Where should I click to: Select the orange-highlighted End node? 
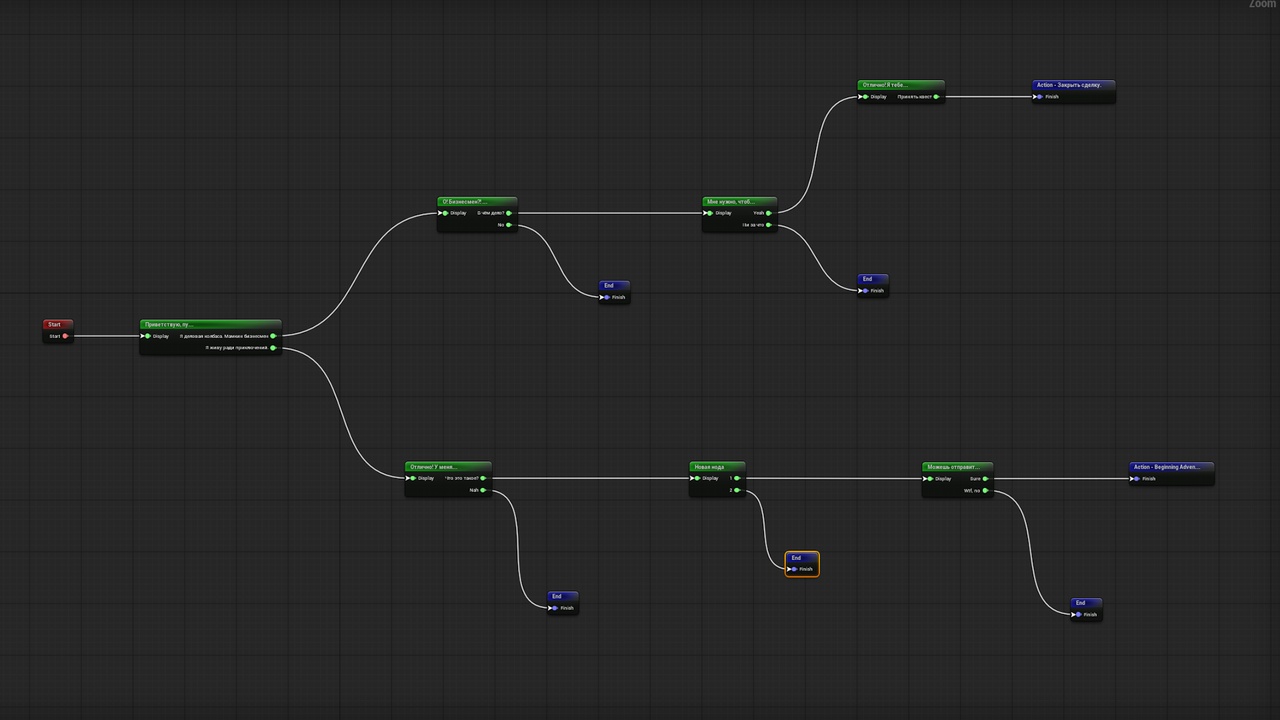pyautogui.click(x=802, y=564)
